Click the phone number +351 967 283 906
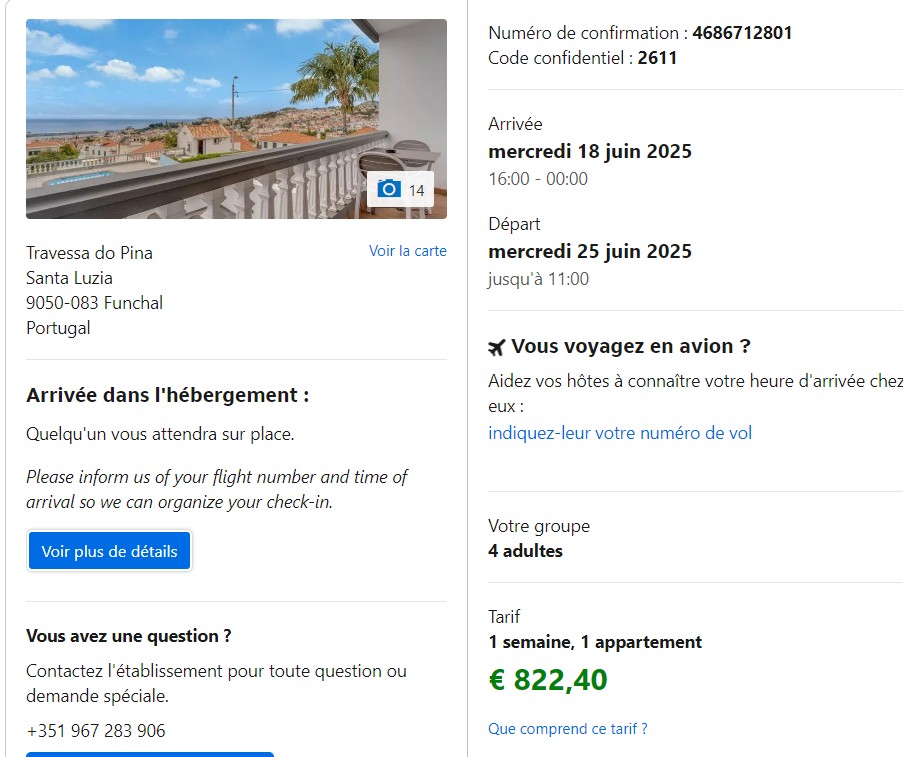The image size is (903, 757). [x=96, y=731]
